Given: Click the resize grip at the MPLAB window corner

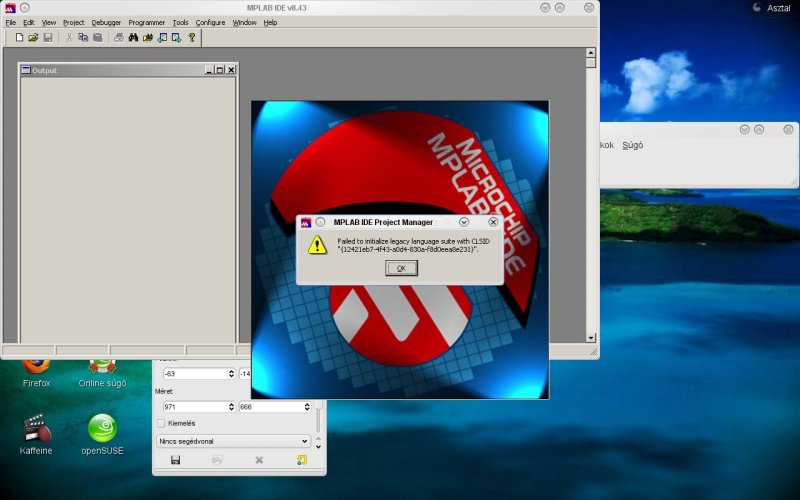Looking at the screenshot, I should click(594, 352).
